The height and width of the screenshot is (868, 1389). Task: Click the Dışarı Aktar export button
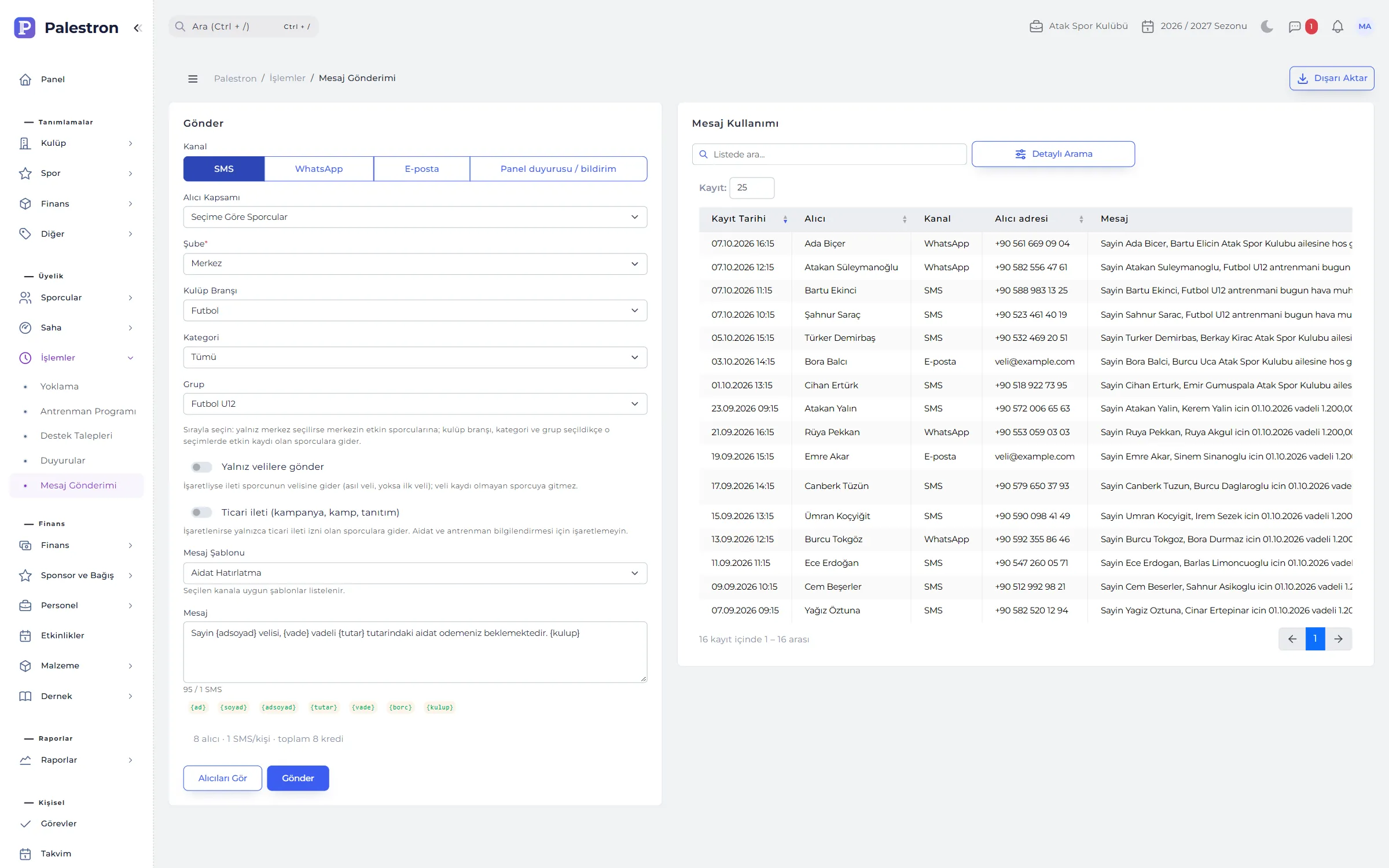tap(1332, 79)
